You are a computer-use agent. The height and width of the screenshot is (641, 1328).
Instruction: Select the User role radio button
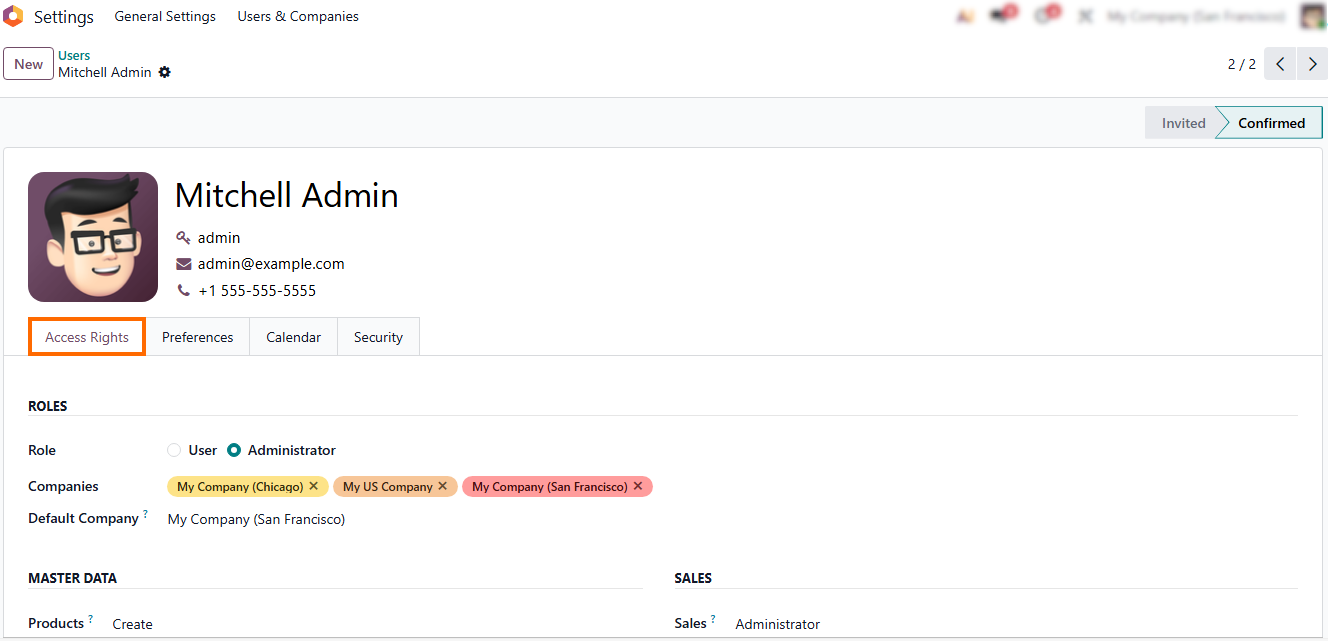[x=174, y=450]
